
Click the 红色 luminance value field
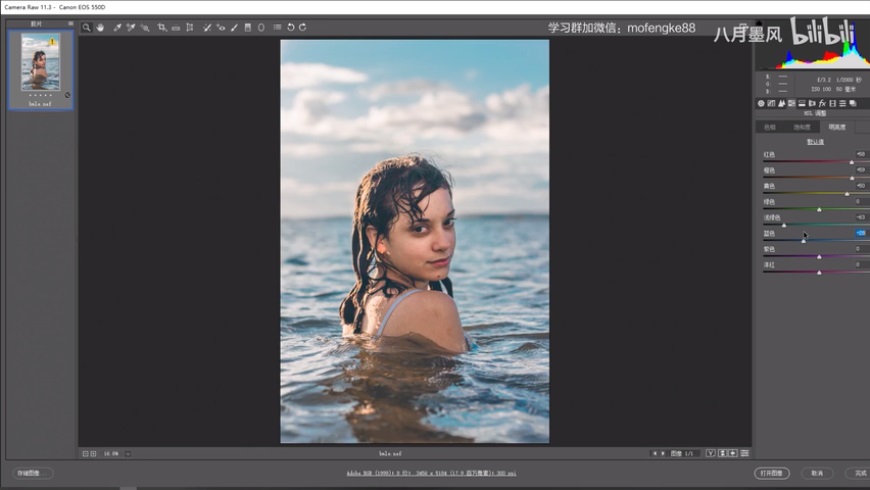click(x=861, y=154)
